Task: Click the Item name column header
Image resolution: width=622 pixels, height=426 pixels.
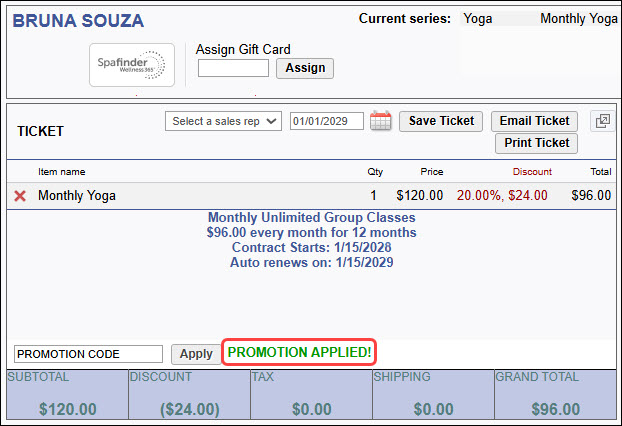Action: (61, 172)
